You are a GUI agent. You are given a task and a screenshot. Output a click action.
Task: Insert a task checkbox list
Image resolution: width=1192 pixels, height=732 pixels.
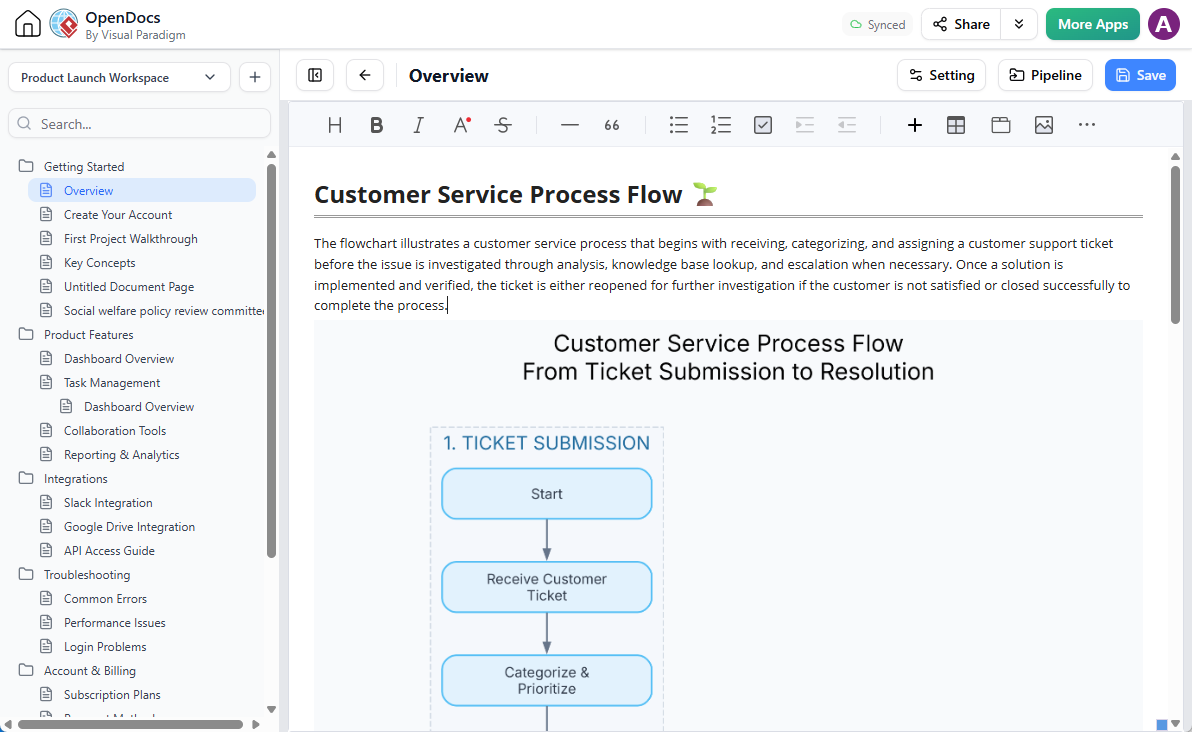click(762, 125)
